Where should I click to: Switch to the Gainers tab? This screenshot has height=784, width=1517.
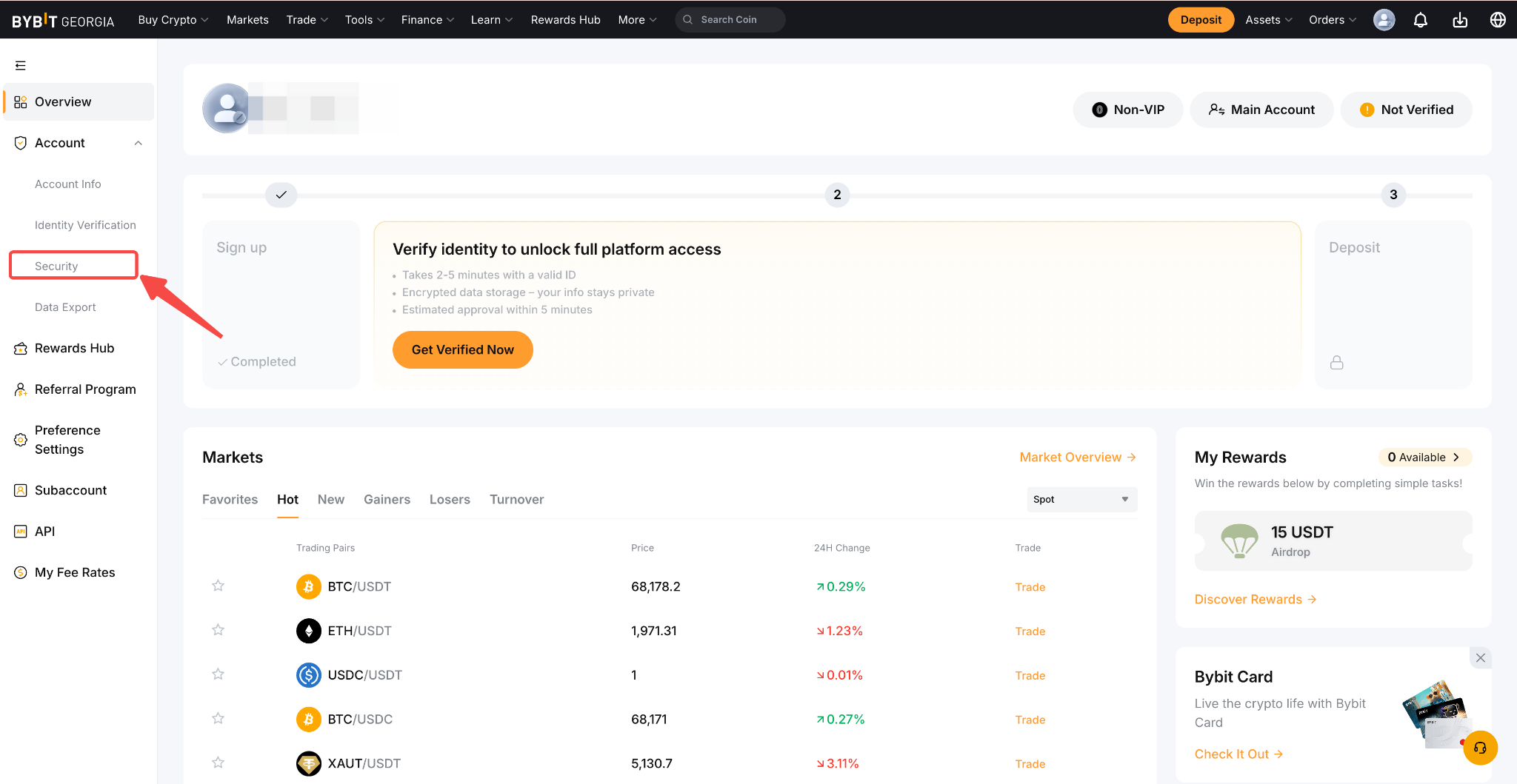point(387,500)
